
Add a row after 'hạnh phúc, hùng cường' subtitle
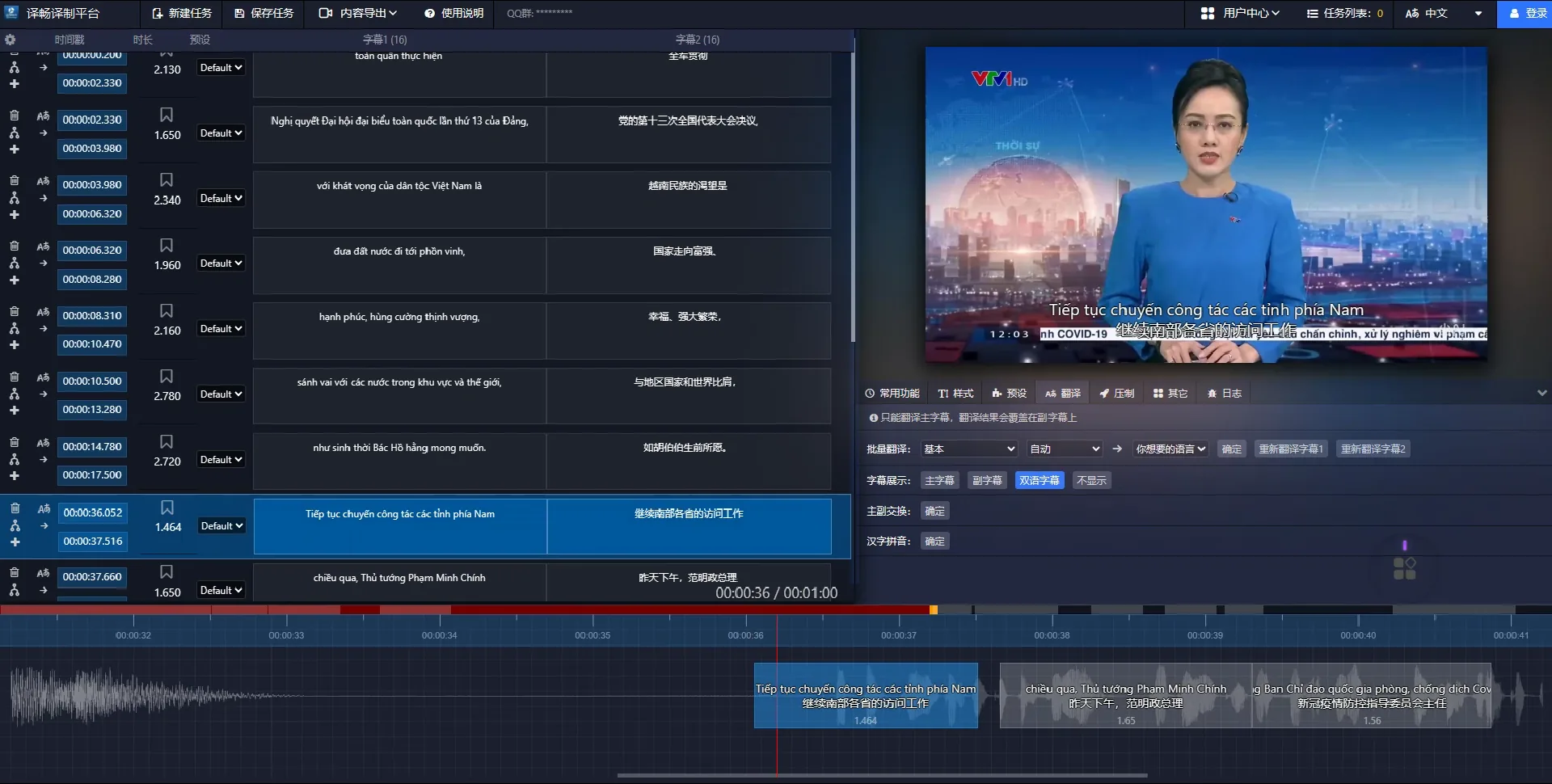[14, 345]
